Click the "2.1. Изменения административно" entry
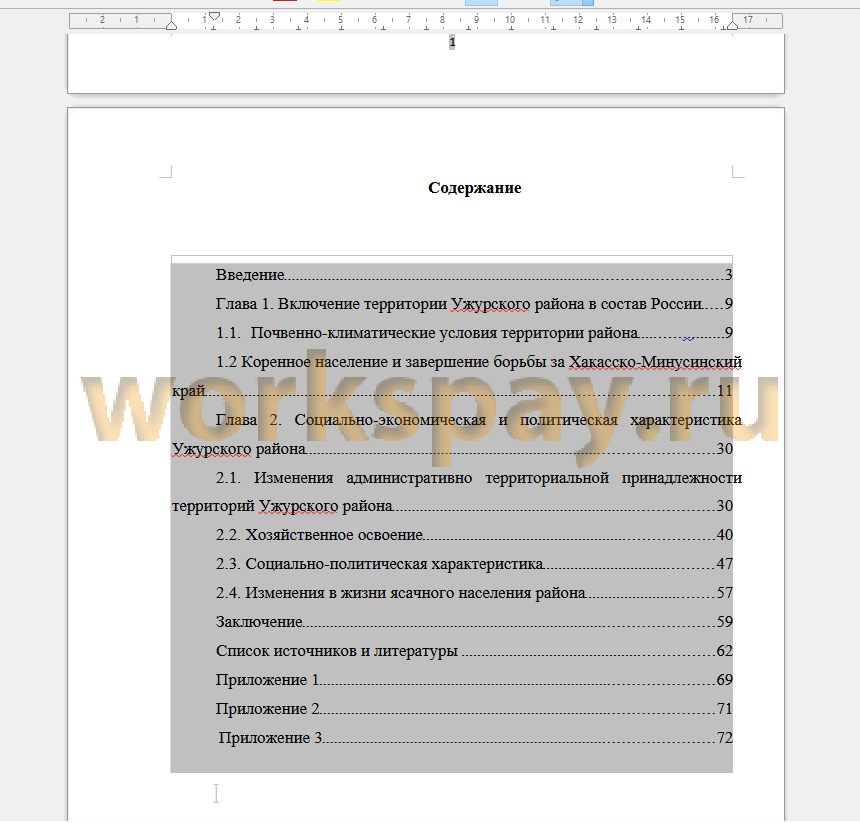 [x=457, y=491]
